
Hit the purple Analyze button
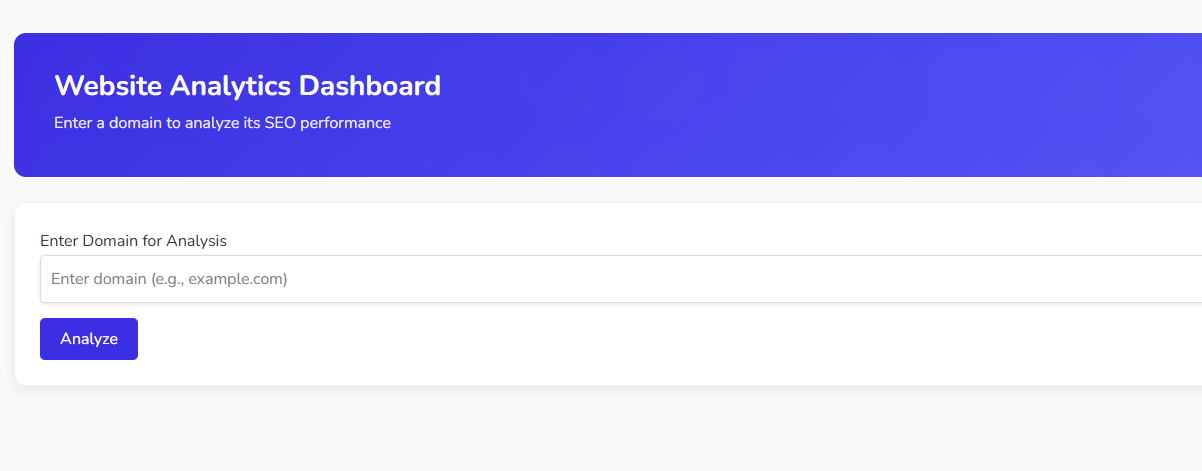coord(89,339)
